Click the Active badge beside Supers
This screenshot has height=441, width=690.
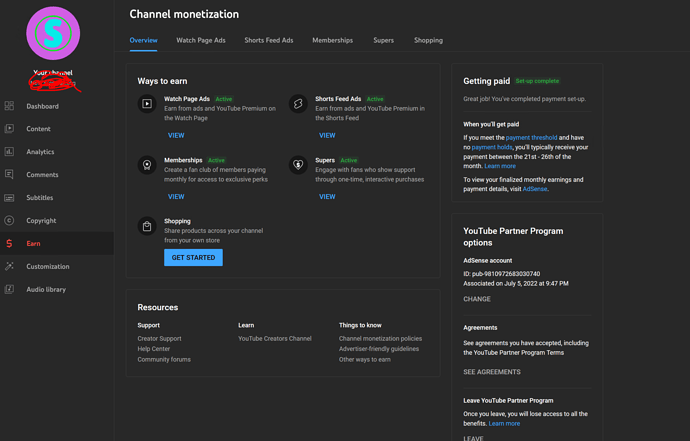(x=349, y=160)
